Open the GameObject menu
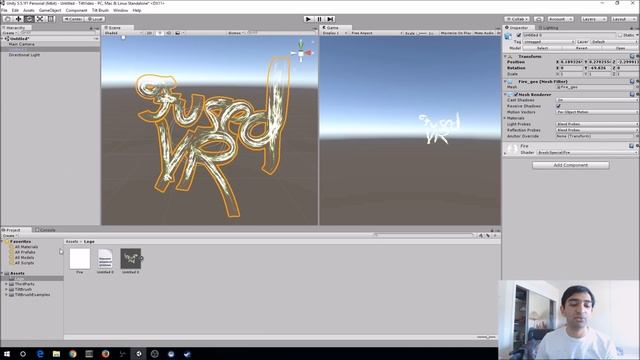 coord(50,10)
